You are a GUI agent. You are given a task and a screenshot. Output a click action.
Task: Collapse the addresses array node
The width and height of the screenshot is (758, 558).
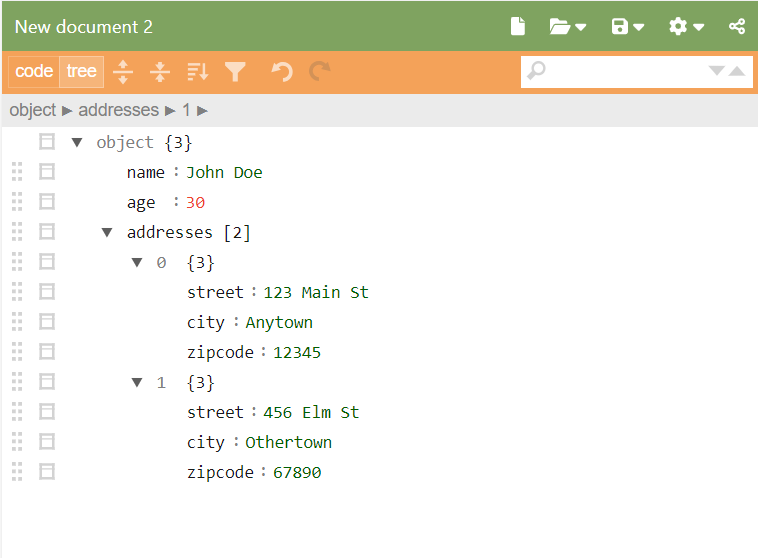tap(107, 233)
